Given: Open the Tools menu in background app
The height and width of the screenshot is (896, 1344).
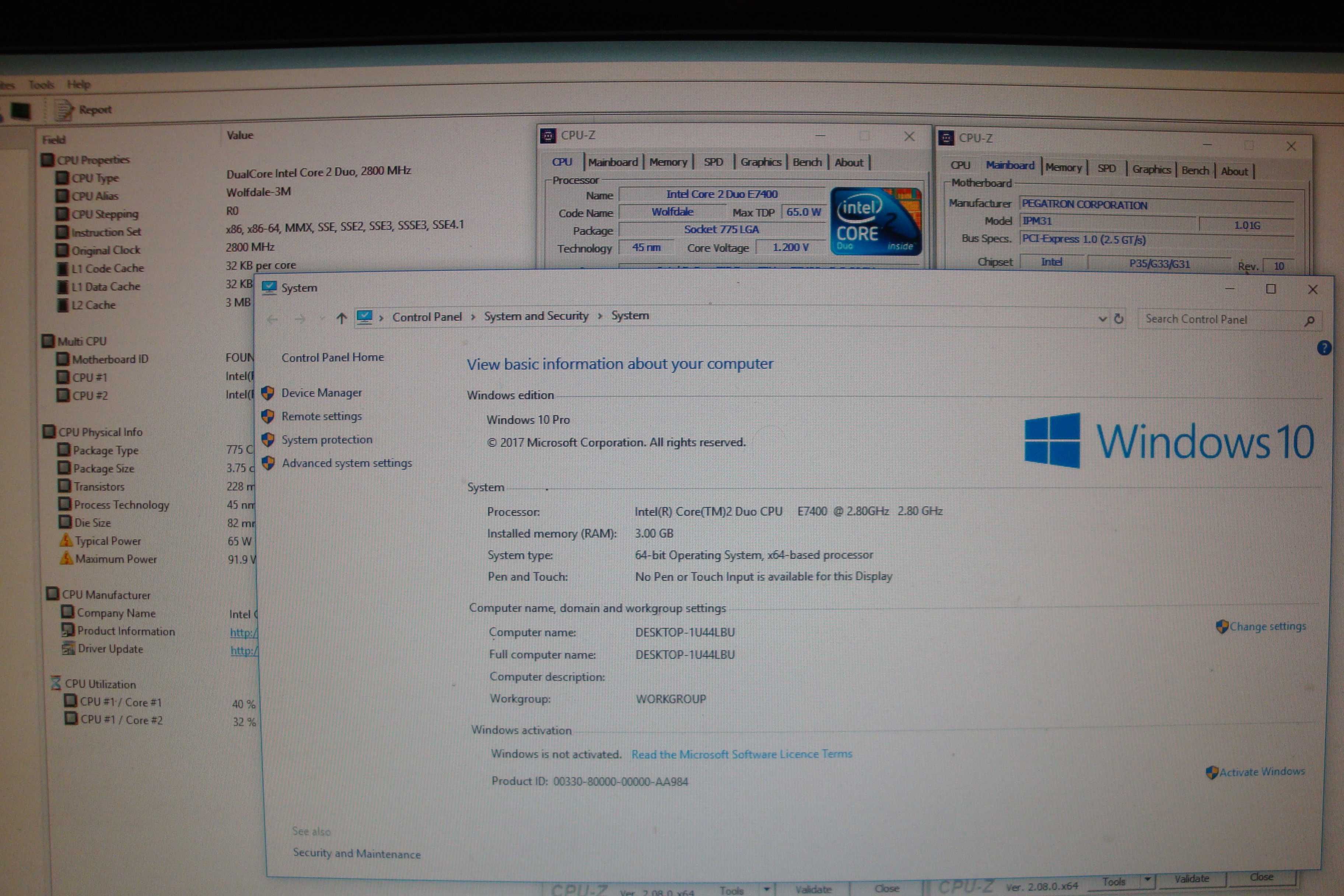Looking at the screenshot, I should 41,85.
